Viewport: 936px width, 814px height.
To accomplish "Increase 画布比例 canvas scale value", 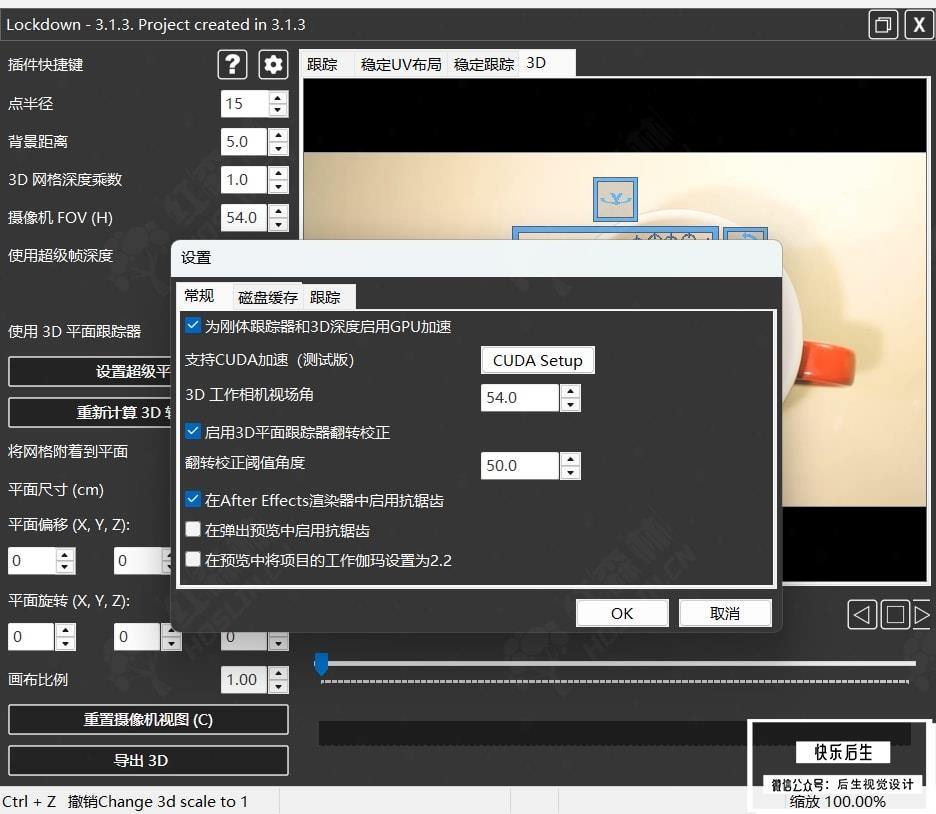I will tap(278, 673).
